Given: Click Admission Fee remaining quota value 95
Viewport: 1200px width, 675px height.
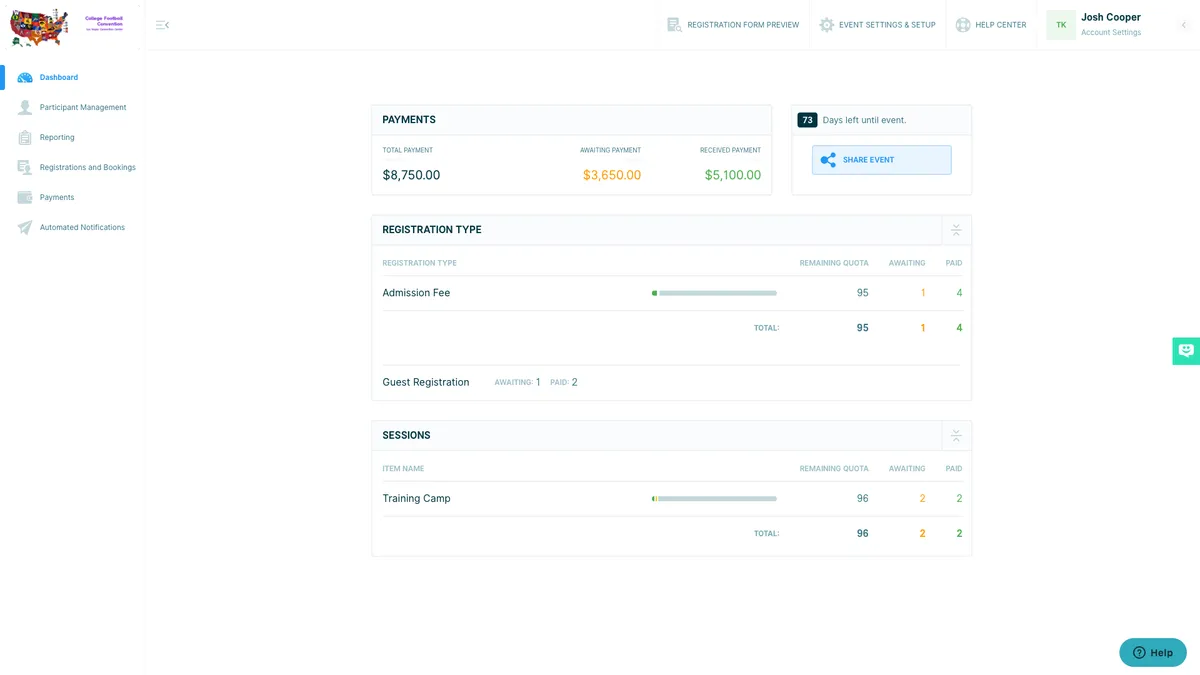Looking at the screenshot, I should click(862, 293).
